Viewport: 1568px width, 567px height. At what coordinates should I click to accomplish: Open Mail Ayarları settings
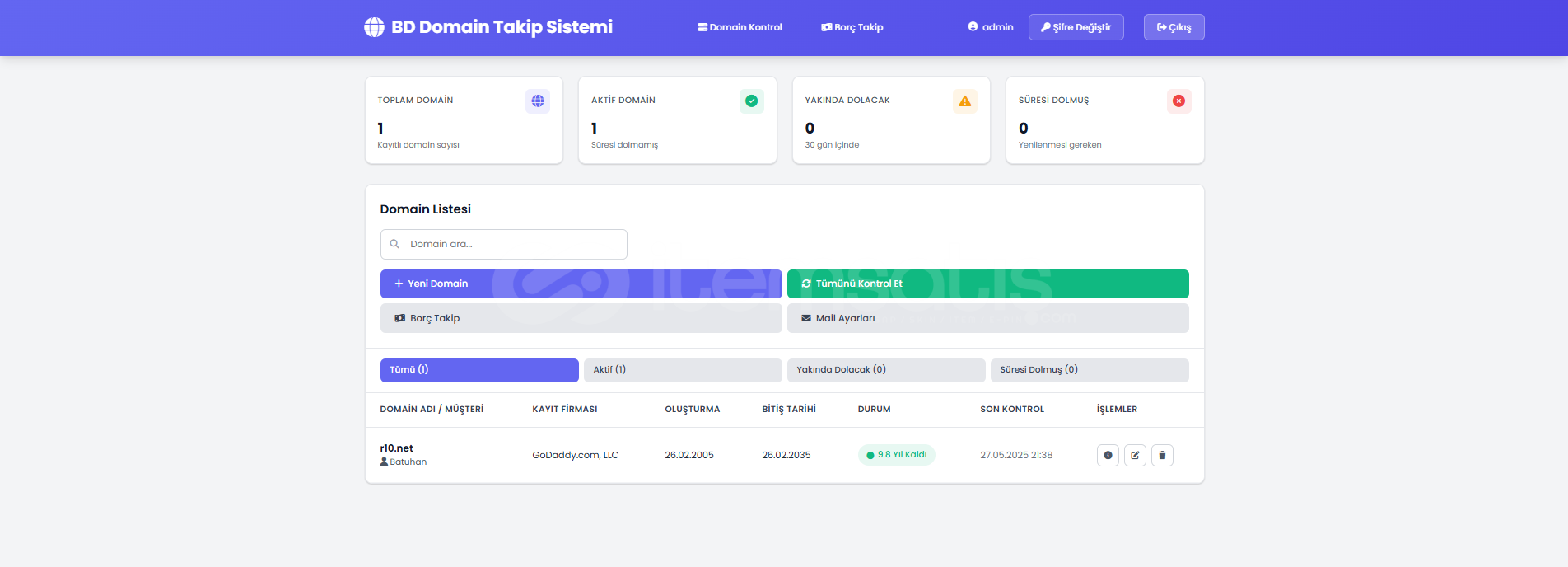pyautogui.click(x=987, y=318)
